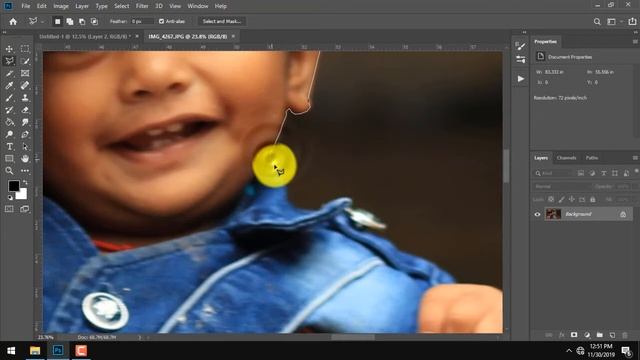Toggle Lock image pixels brush icon
640x360 pixels.
click(x=562, y=199)
